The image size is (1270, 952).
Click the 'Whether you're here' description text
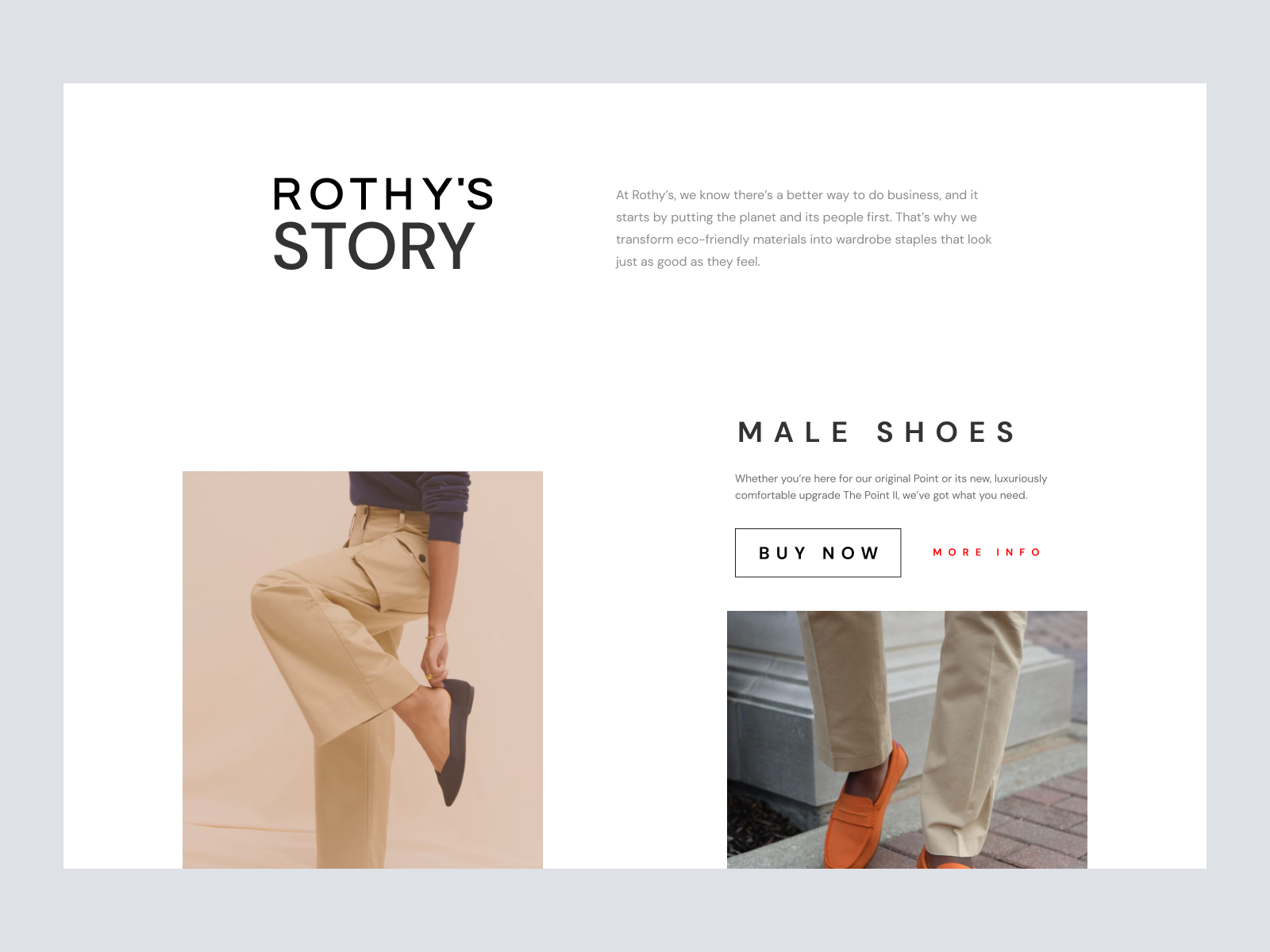891,487
